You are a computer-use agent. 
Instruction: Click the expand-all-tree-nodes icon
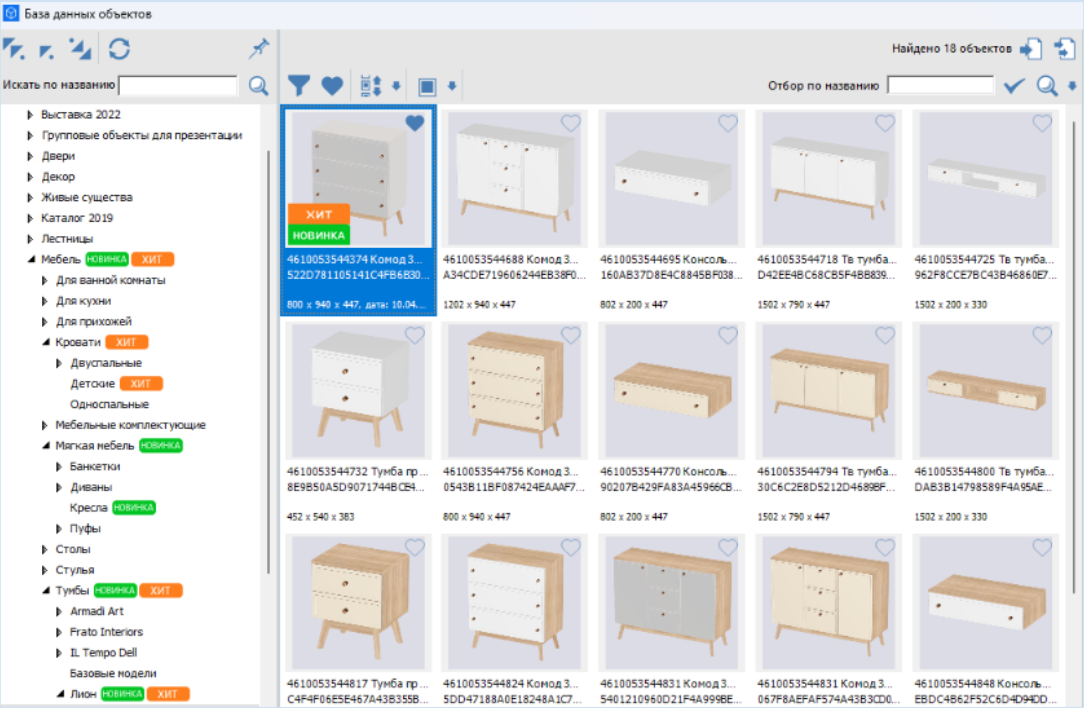pyautogui.click(x=13, y=48)
